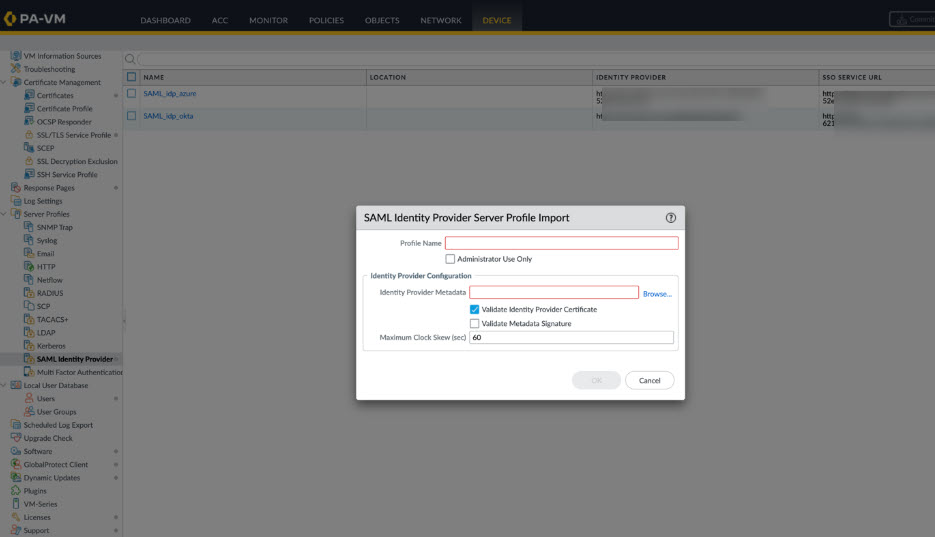This screenshot has height=537, width=935.
Task: Open the SAML_idp_okta profile link
Action: click(168, 116)
